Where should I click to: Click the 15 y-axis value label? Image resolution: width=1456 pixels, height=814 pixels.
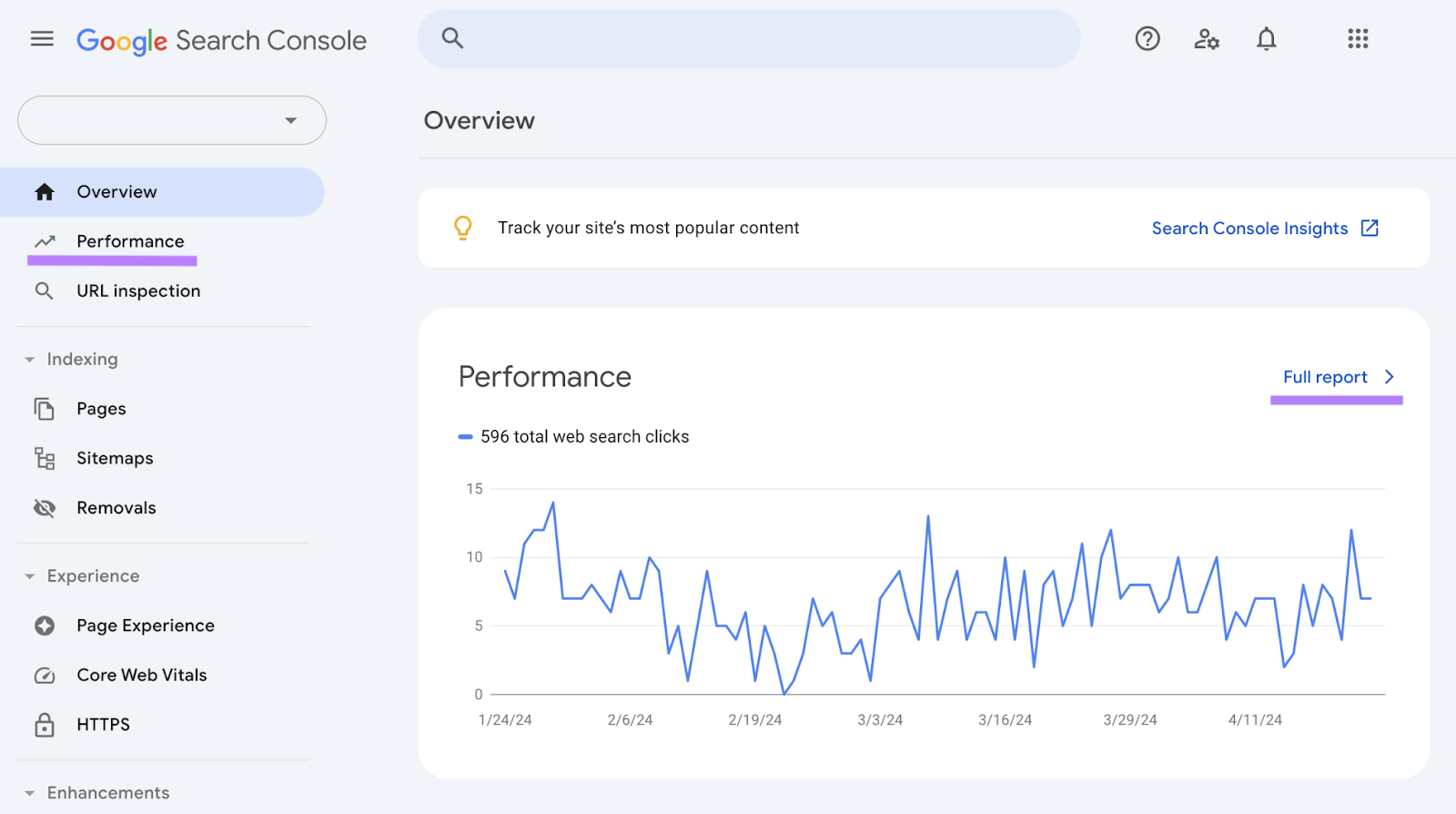pos(474,489)
